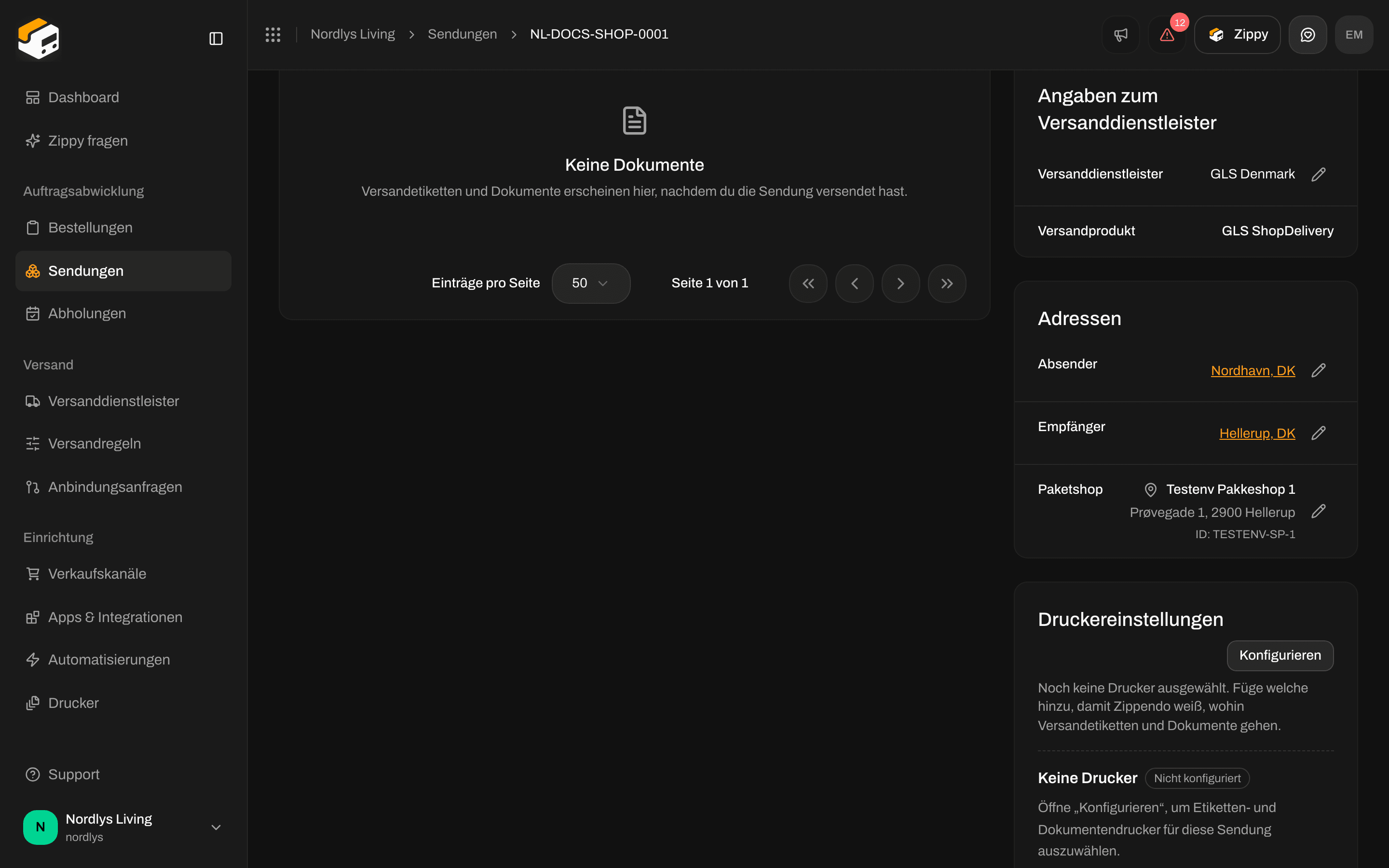
Task: Go to the last page button
Action: (x=947, y=283)
